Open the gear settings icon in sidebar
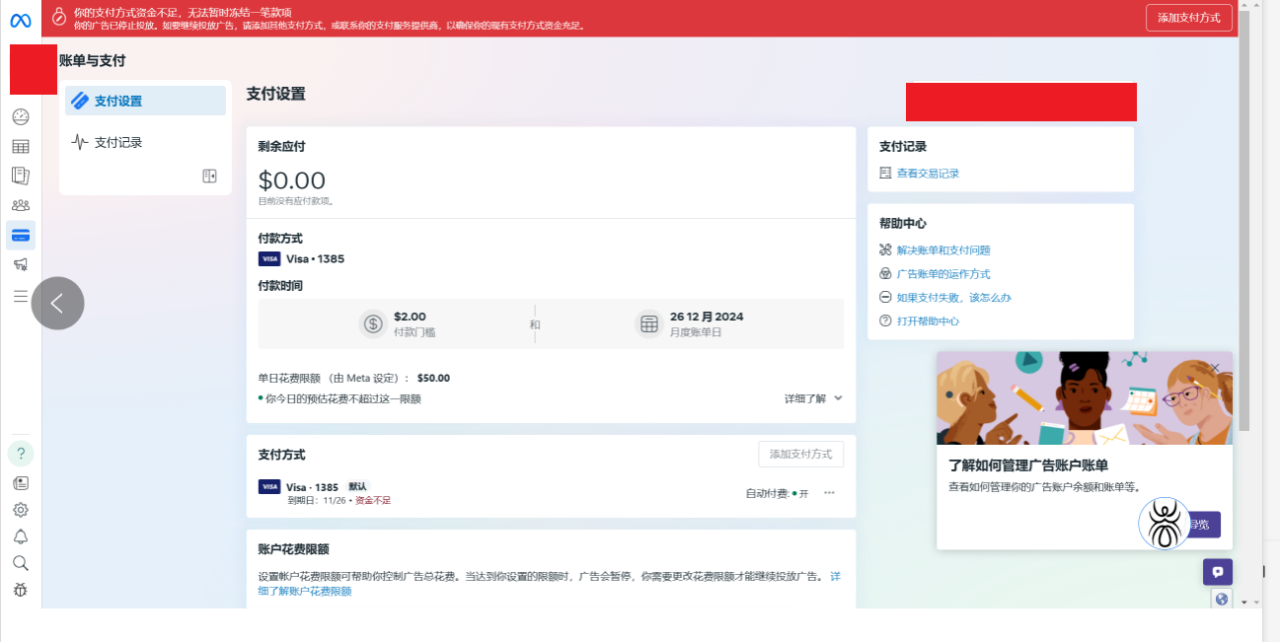Screen dimensions: 1280x642 tap(20, 510)
